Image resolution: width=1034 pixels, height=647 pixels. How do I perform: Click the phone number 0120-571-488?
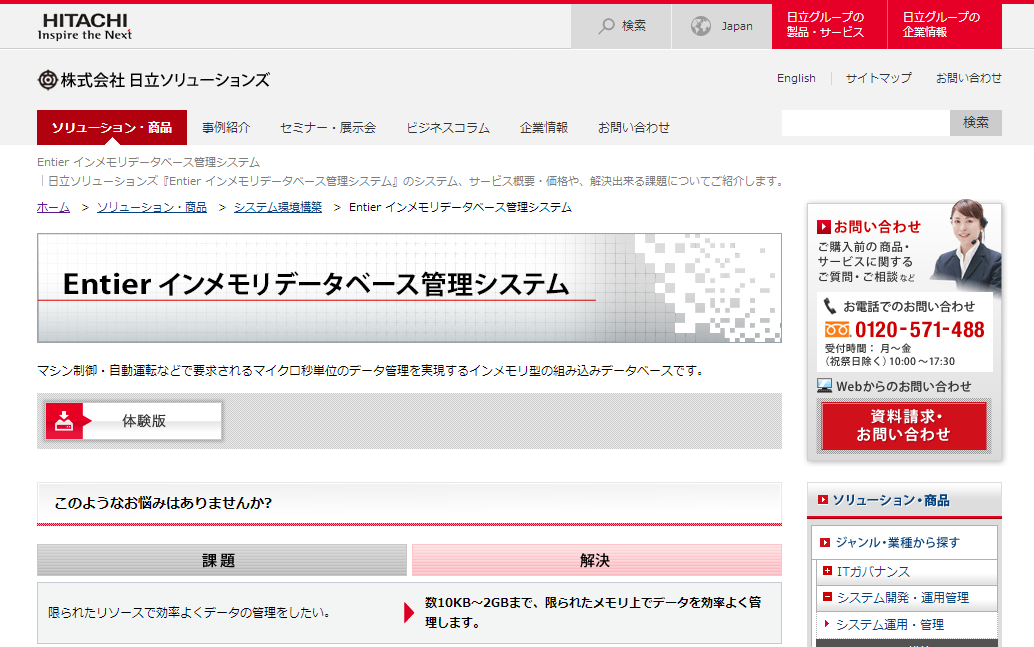coord(919,330)
